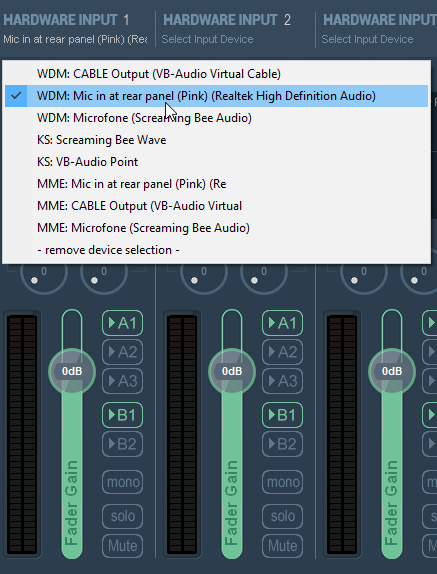Image resolution: width=437 pixels, height=574 pixels.
Task: Solo Hardware Input 2 strip
Action: coord(282,516)
